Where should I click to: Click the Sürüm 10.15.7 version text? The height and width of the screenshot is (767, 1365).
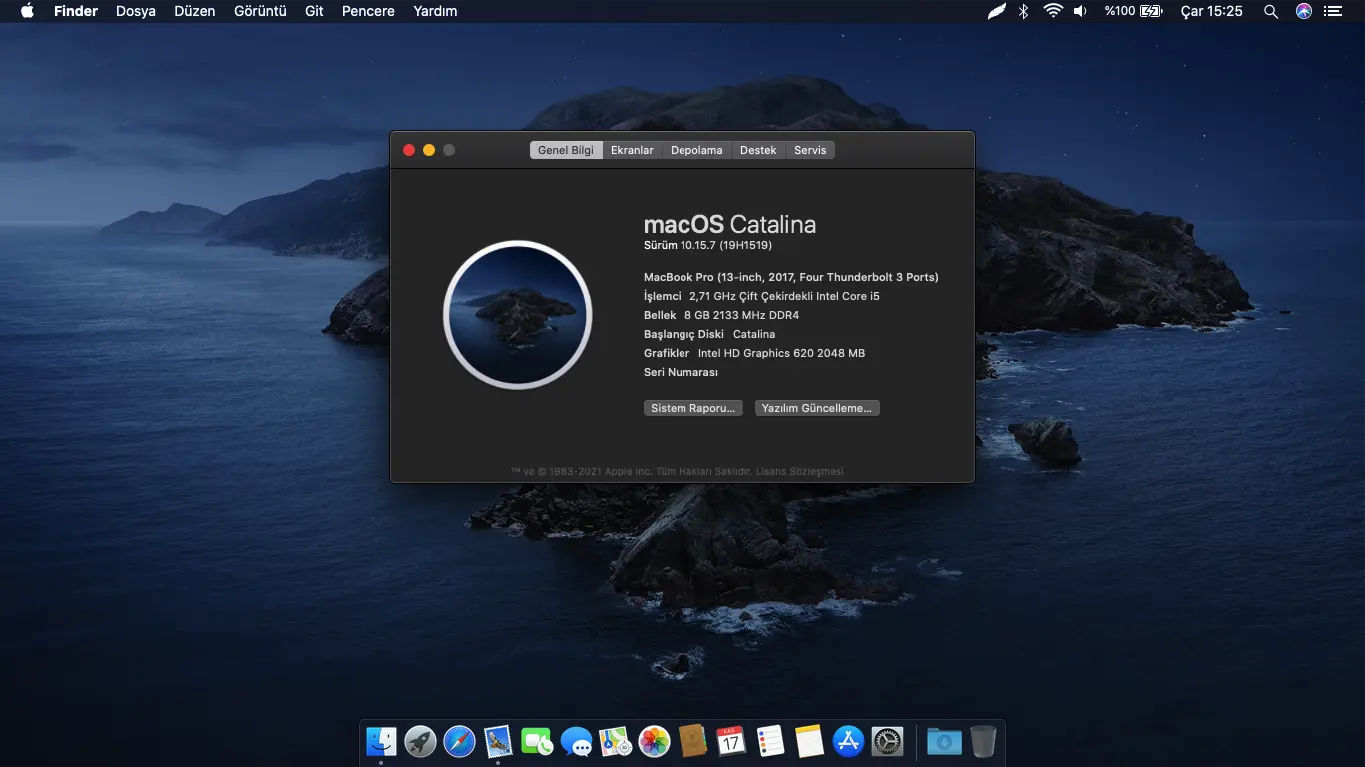point(708,245)
